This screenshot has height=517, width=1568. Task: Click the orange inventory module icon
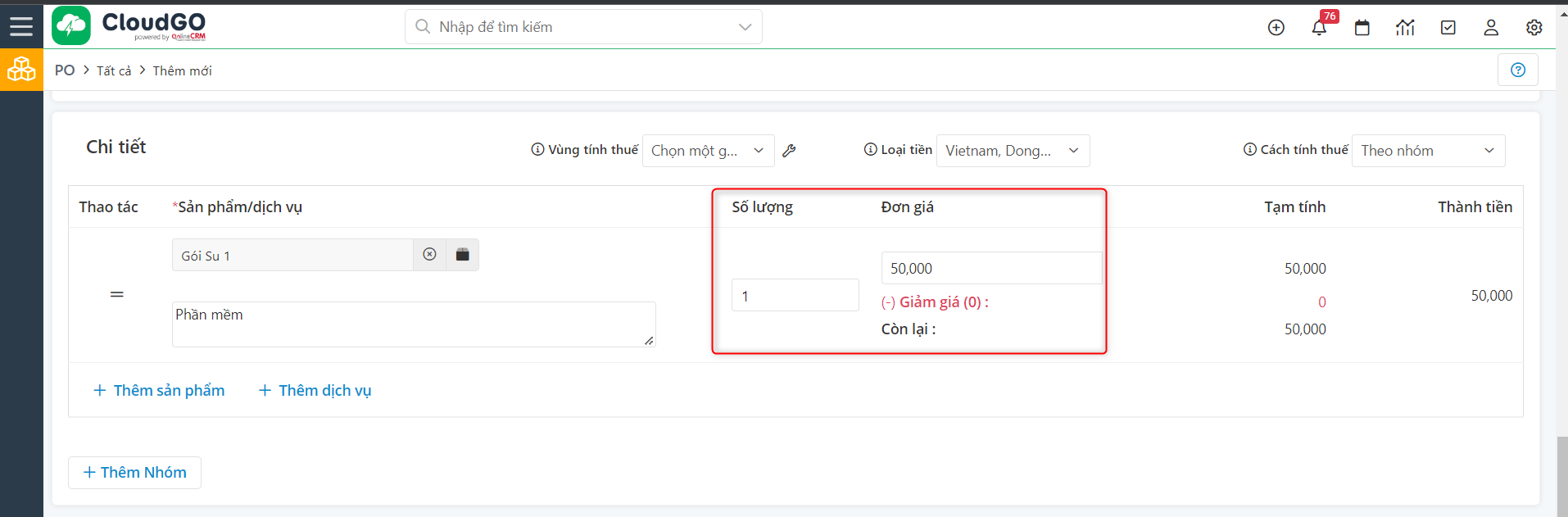click(21, 70)
